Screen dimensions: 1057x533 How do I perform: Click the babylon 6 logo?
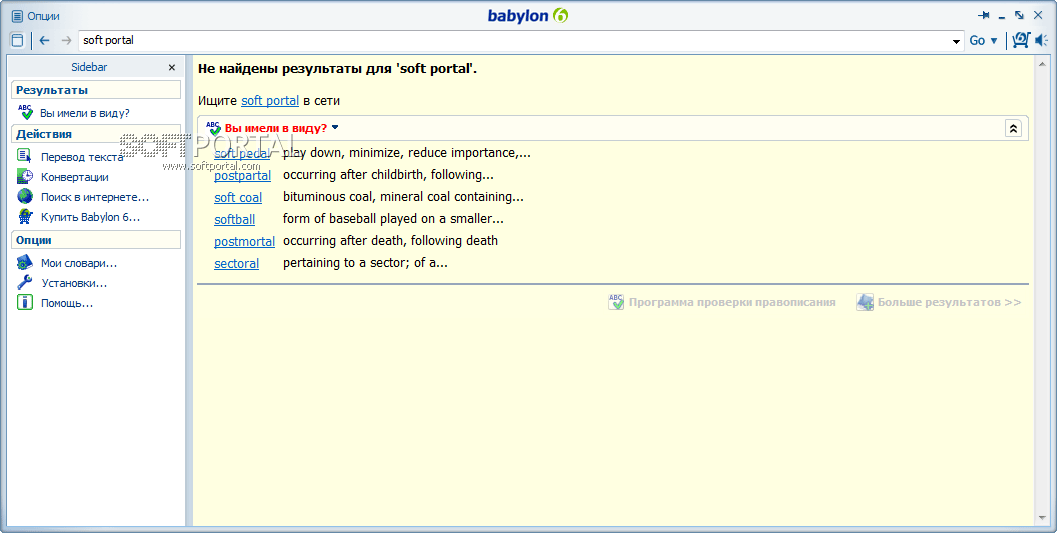click(528, 15)
